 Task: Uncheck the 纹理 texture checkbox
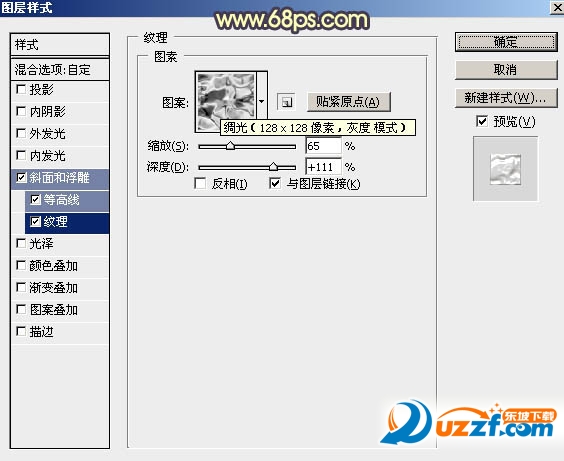pyautogui.click(x=36, y=221)
